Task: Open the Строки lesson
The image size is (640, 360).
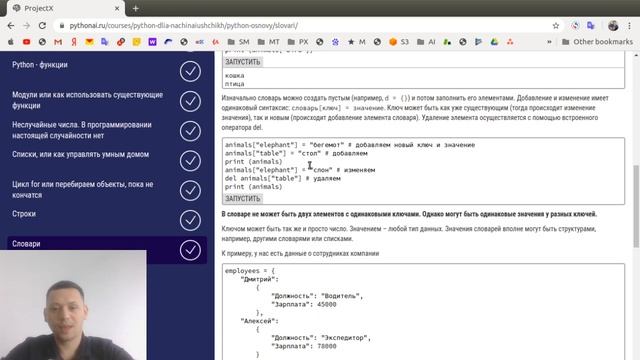Action: click(x=24, y=214)
